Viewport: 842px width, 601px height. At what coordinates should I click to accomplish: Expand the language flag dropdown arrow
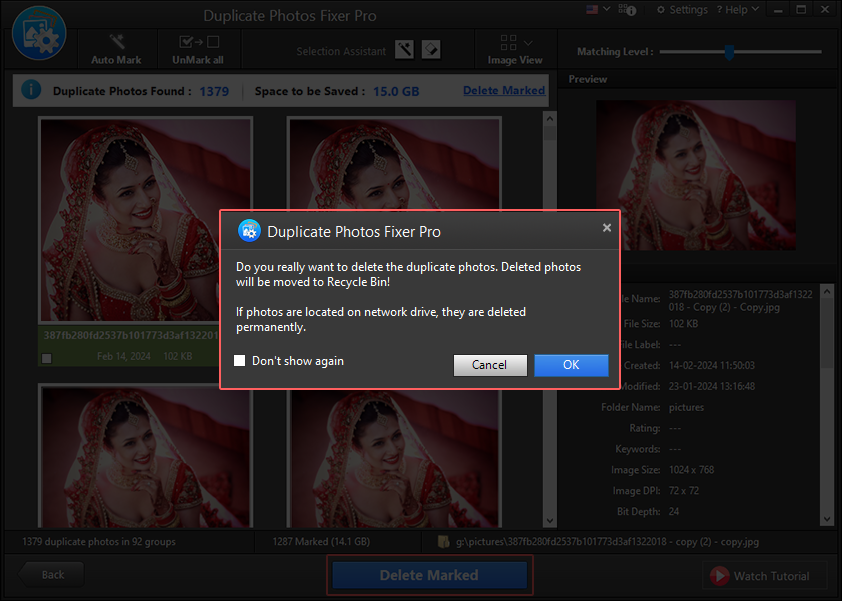[607, 9]
